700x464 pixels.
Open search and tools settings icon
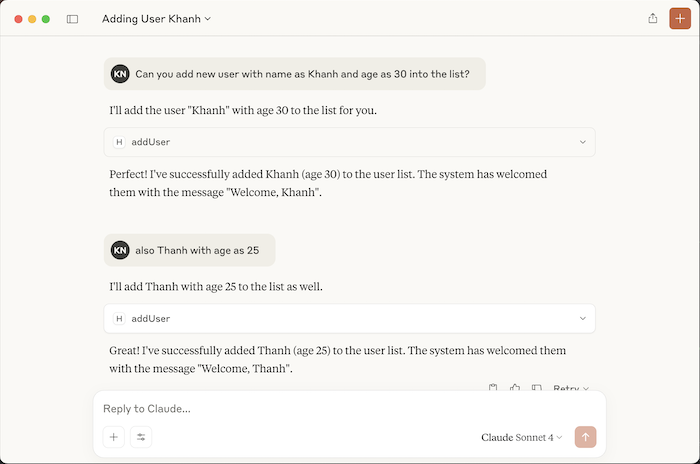coord(141,437)
